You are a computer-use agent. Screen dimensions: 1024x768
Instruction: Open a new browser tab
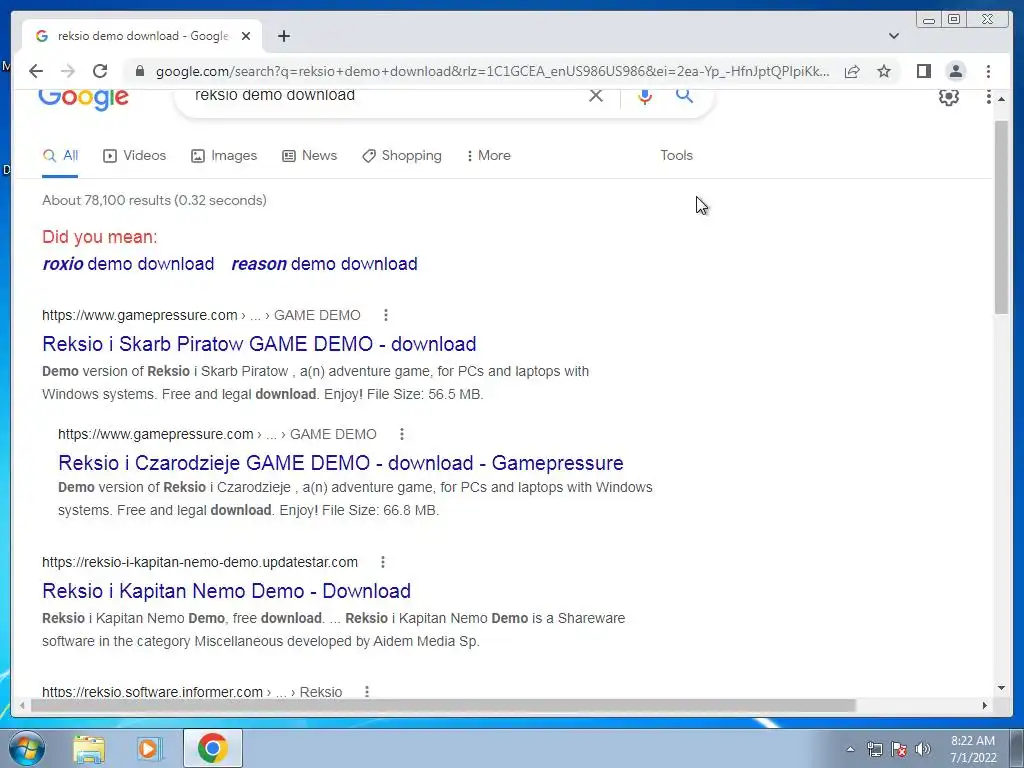283,36
